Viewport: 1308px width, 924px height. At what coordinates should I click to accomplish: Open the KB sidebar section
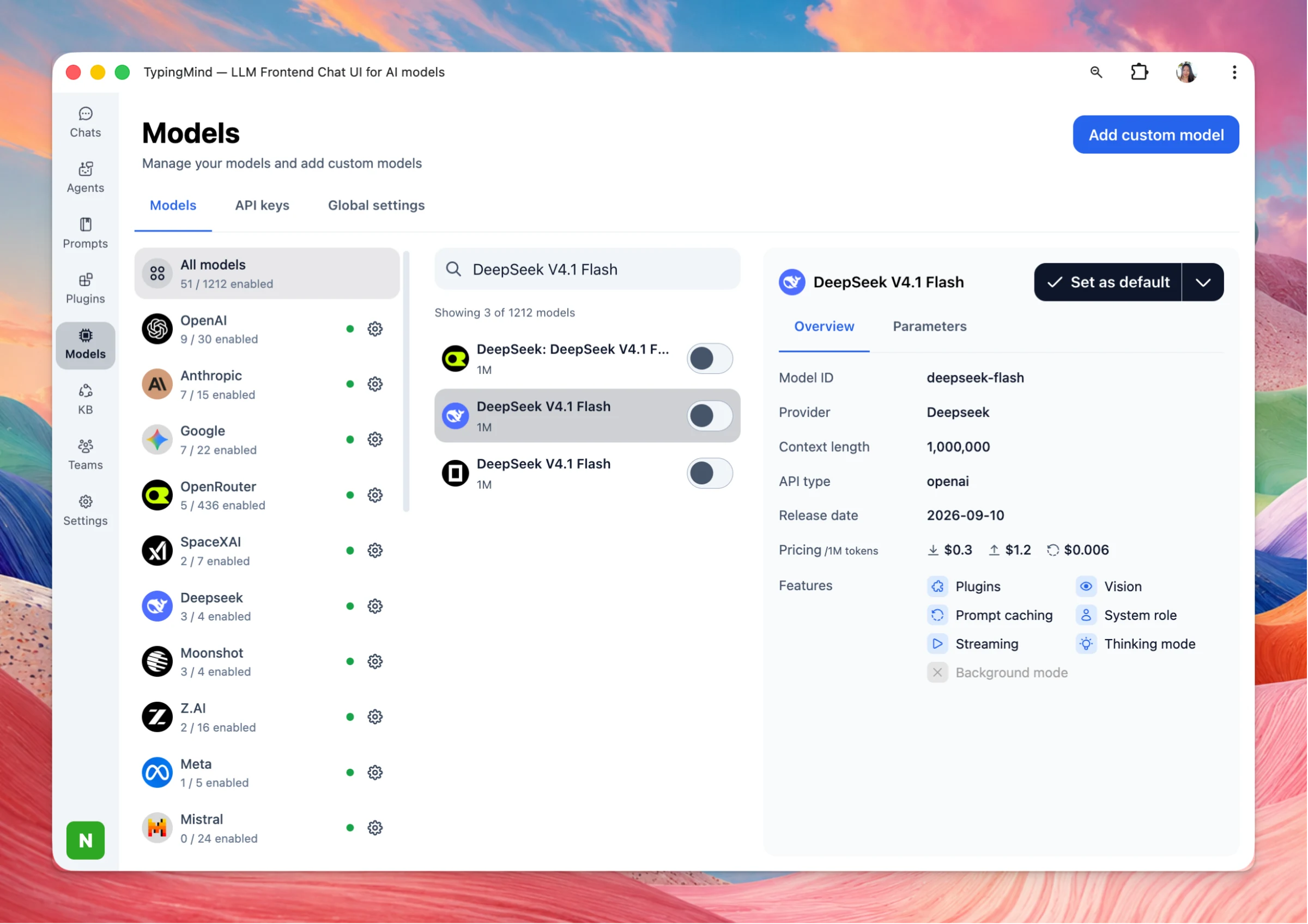point(86,400)
